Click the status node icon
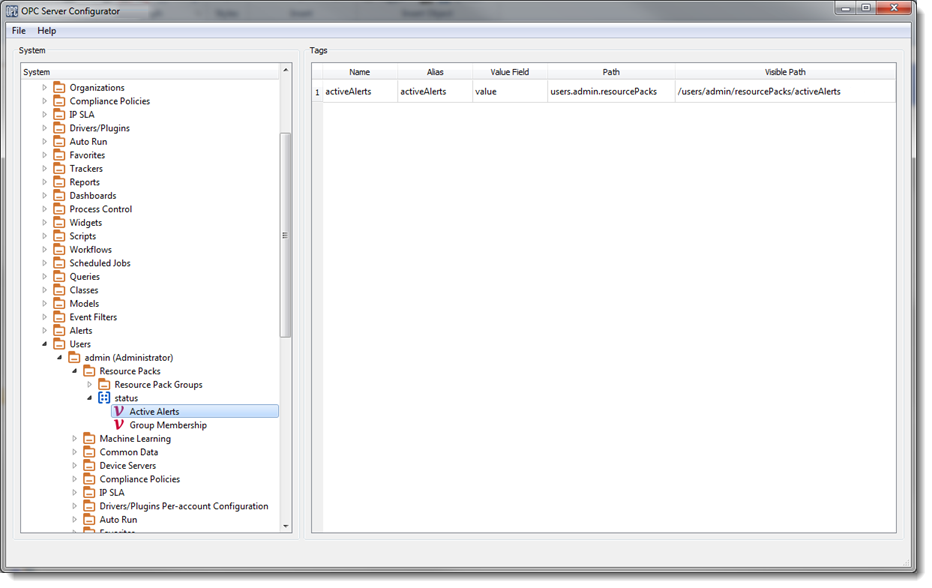This screenshot has height=588, width=932. click(104, 398)
